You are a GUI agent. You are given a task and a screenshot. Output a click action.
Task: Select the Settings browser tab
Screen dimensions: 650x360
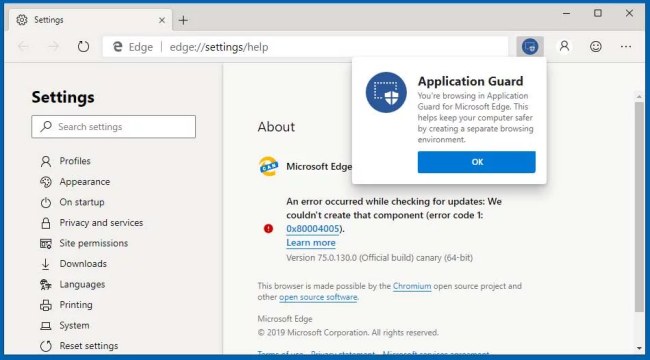click(x=90, y=20)
